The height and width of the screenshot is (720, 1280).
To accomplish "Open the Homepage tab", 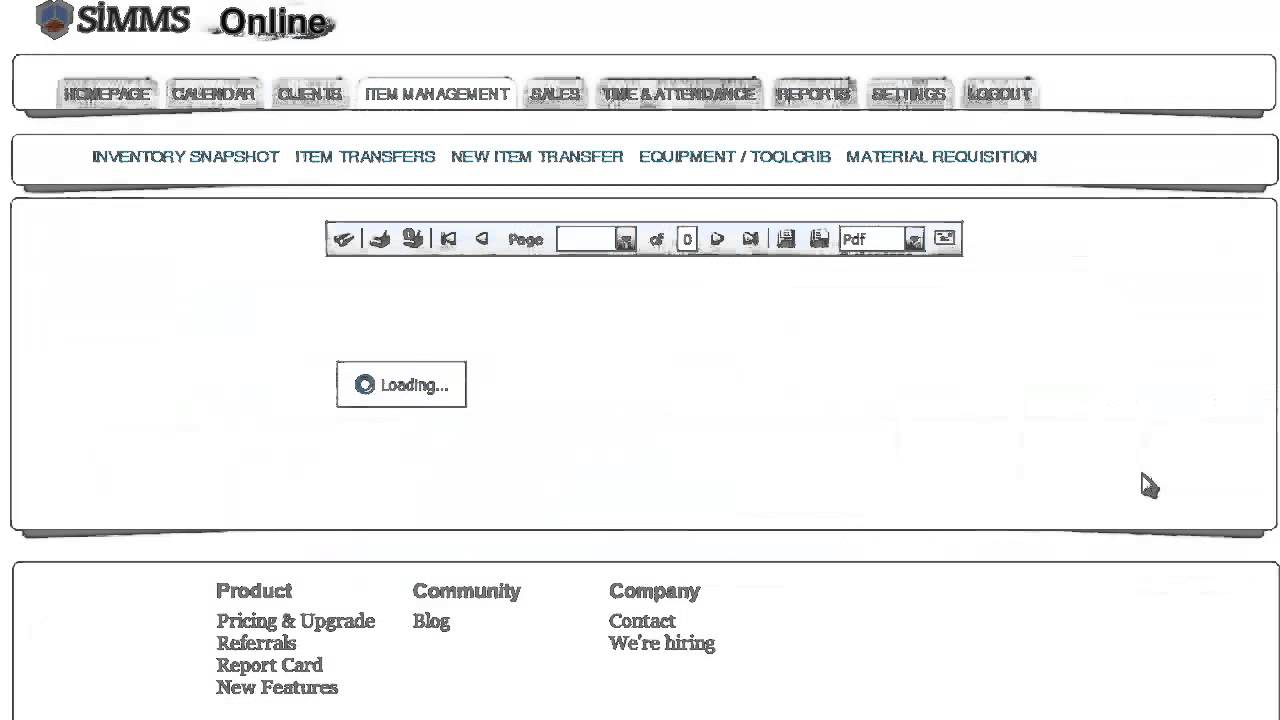I will tap(107, 94).
